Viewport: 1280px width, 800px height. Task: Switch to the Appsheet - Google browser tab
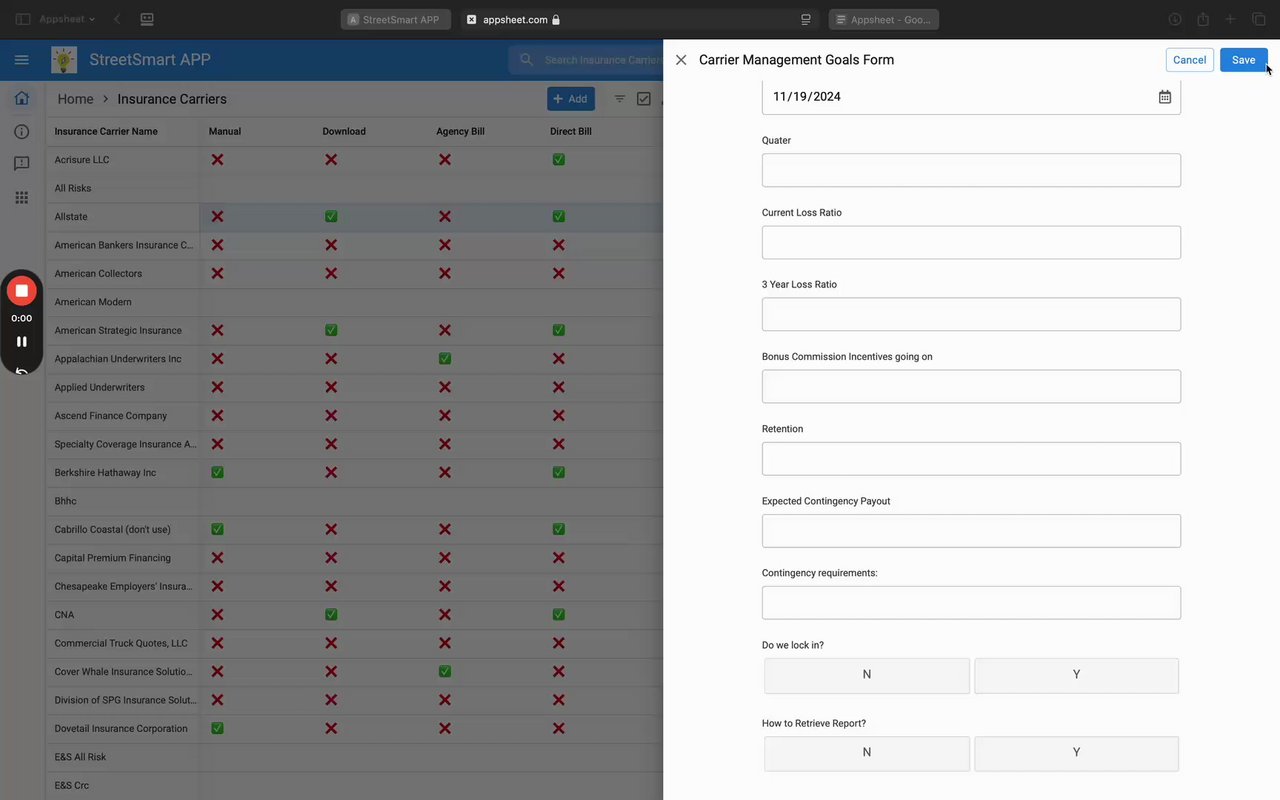click(884, 19)
